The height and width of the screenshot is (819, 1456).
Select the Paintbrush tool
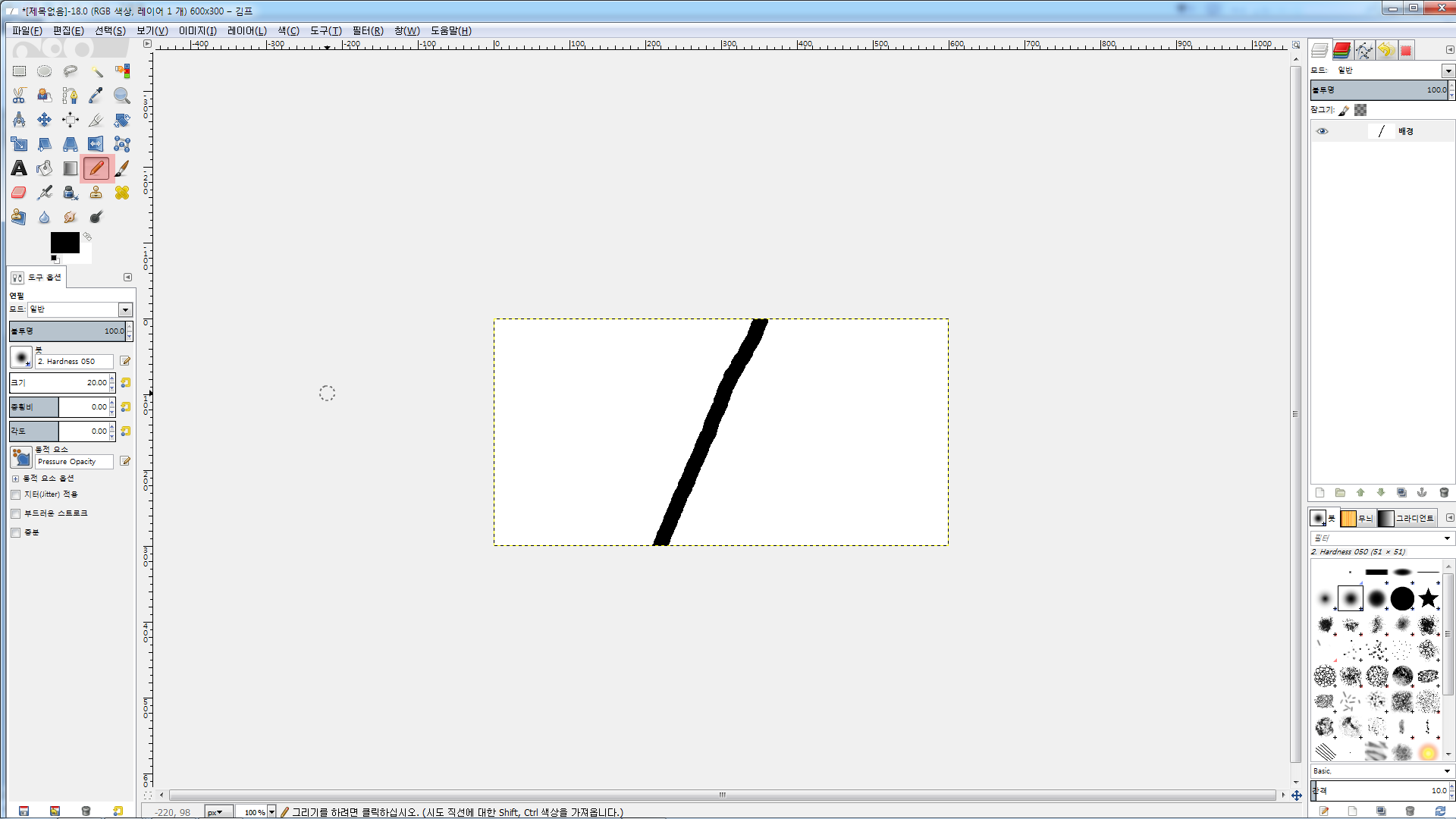click(122, 168)
